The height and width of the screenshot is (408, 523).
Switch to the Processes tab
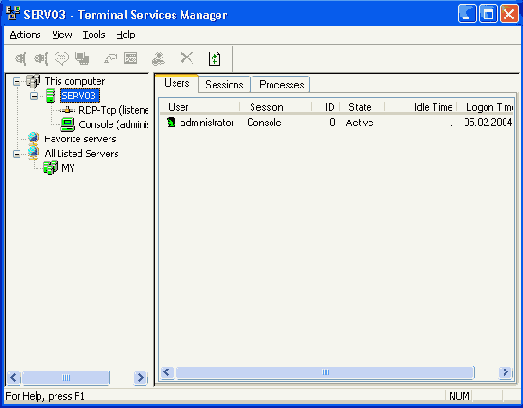click(x=282, y=84)
